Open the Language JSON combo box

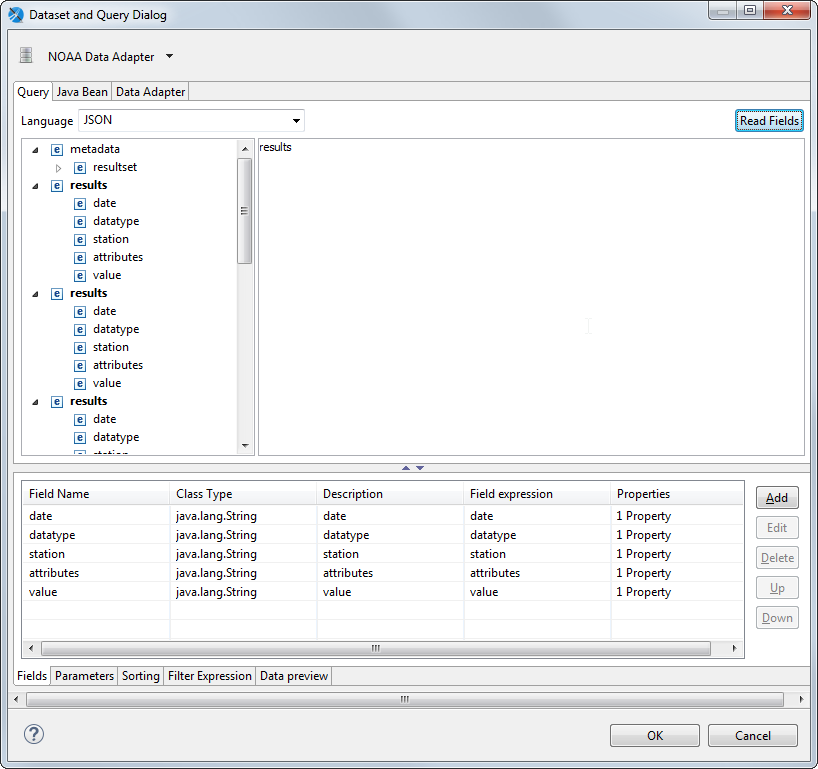[191, 121]
